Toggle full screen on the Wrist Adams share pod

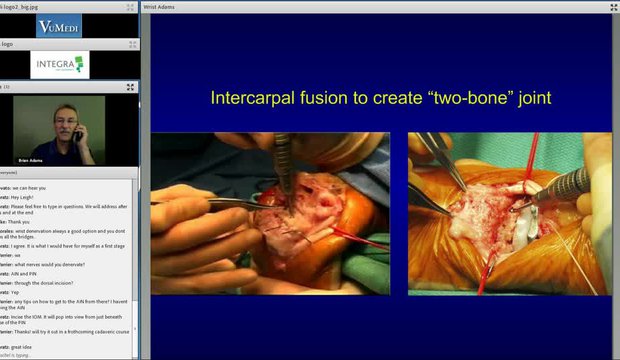[x=614, y=7]
